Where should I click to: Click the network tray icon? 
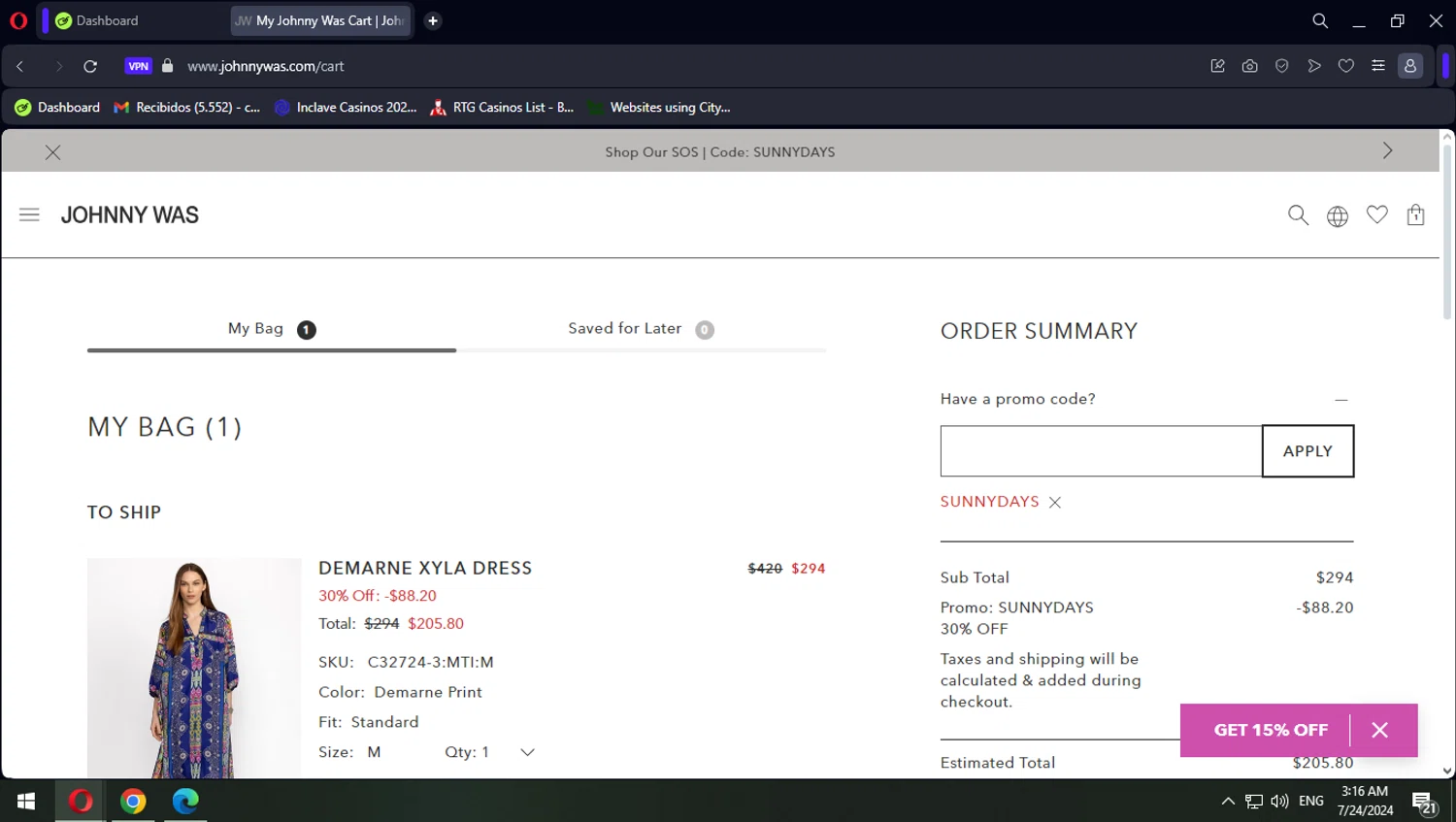[1254, 801]
